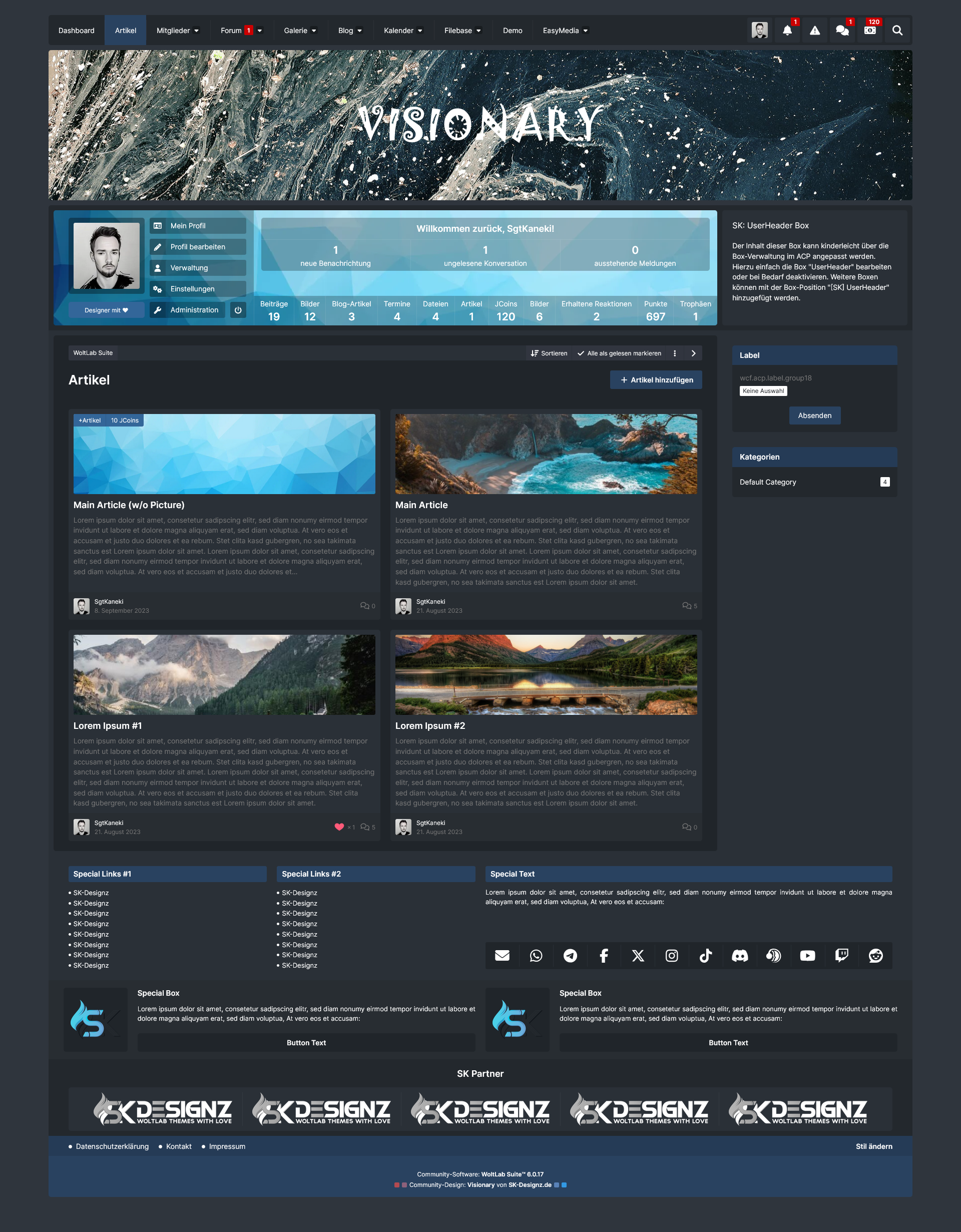Click the JCoins money icon in header
The height and width of the screenshot is (1232, 961).
(x=869, y=31)
